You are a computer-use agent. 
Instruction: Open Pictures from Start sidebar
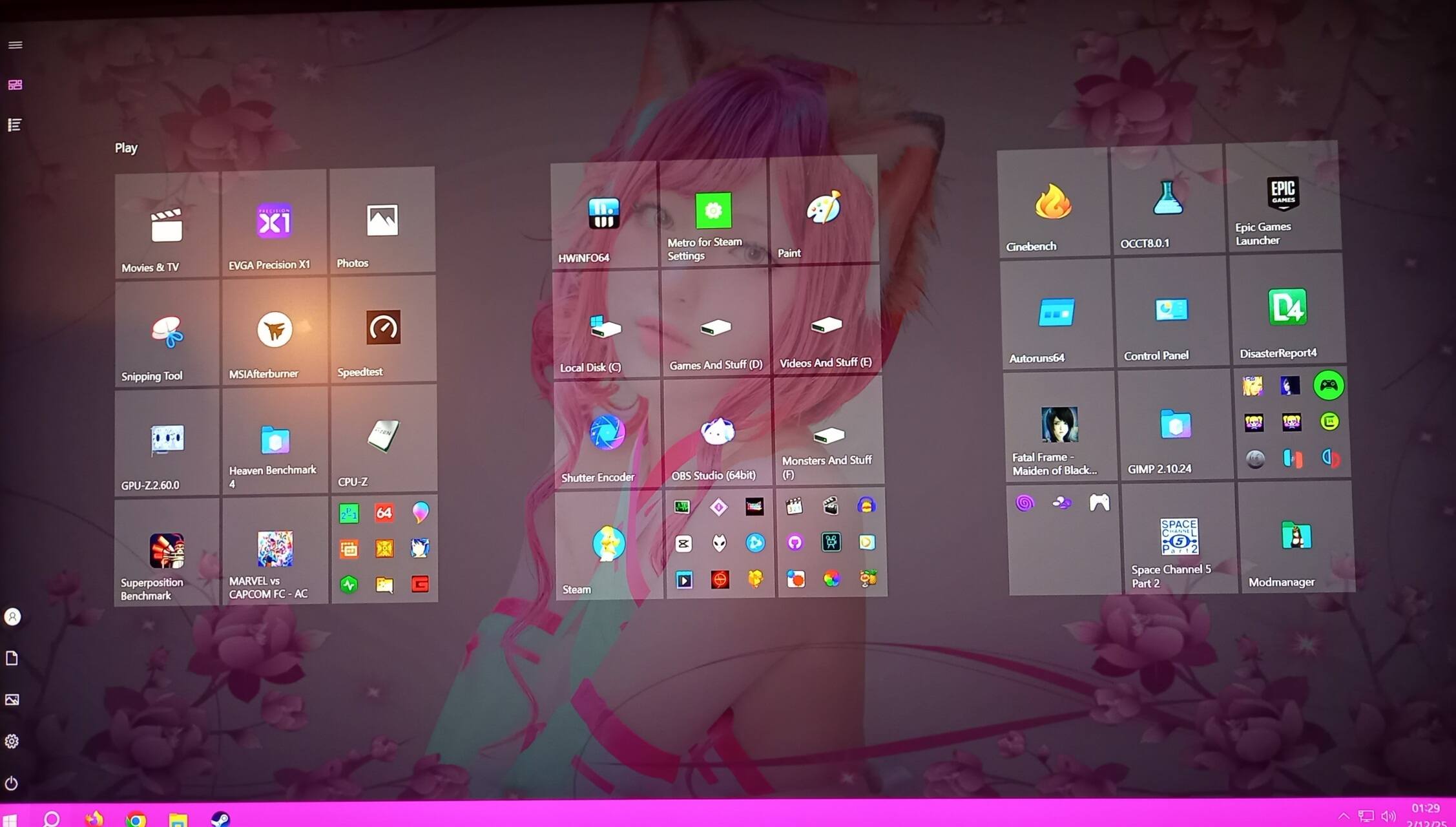click(x=12, y=700)
